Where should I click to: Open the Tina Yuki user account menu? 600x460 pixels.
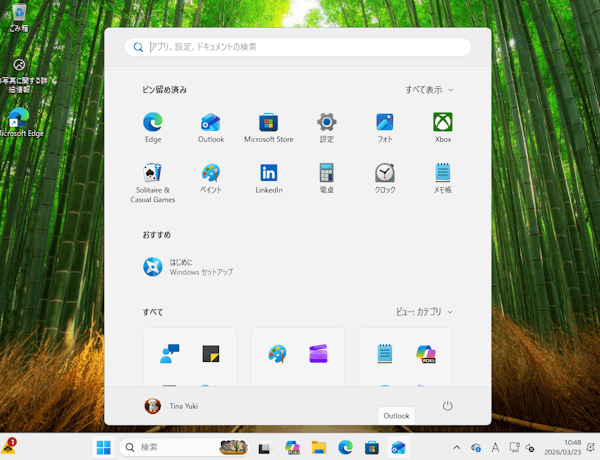171,406
